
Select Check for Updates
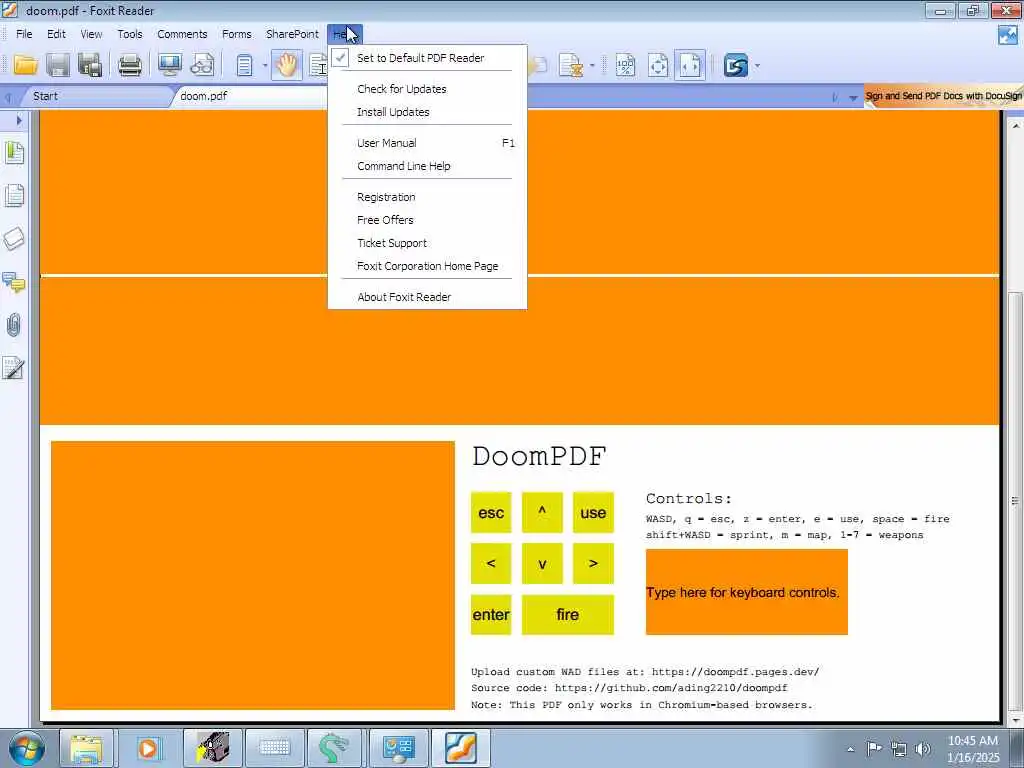tap(427, 89)
